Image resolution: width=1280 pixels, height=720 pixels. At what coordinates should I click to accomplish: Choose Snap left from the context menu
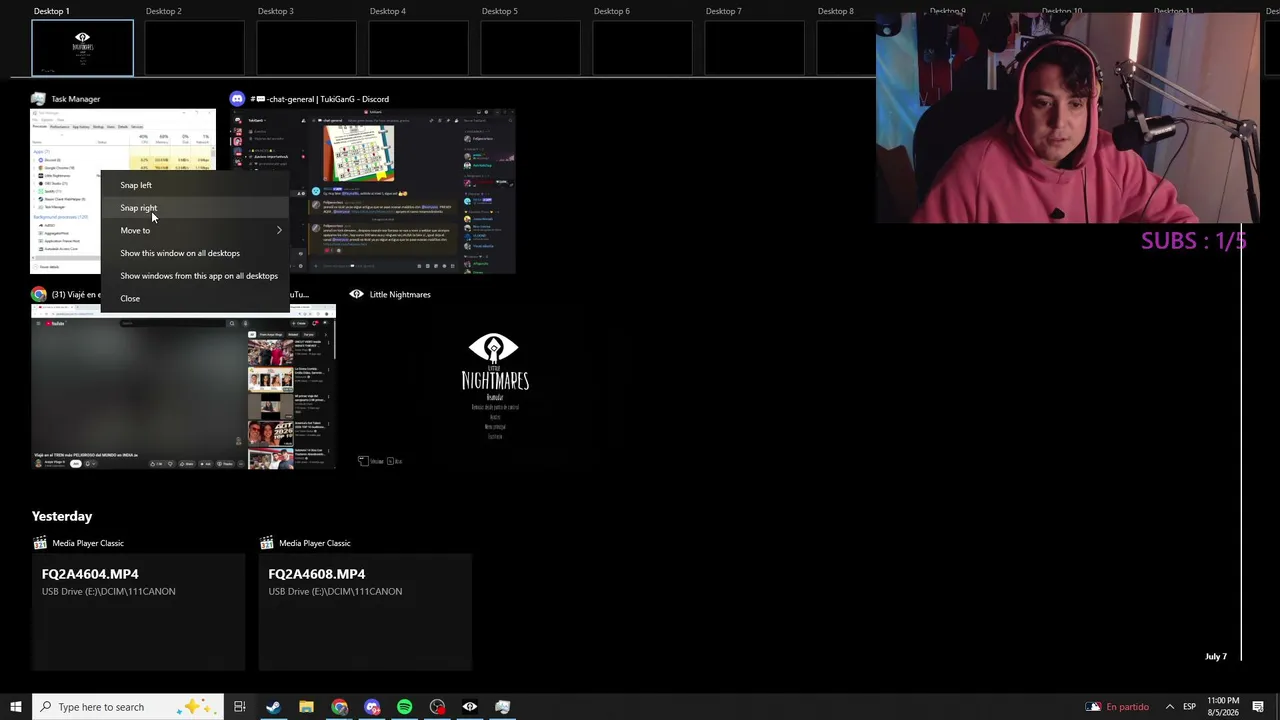(195, 185)
